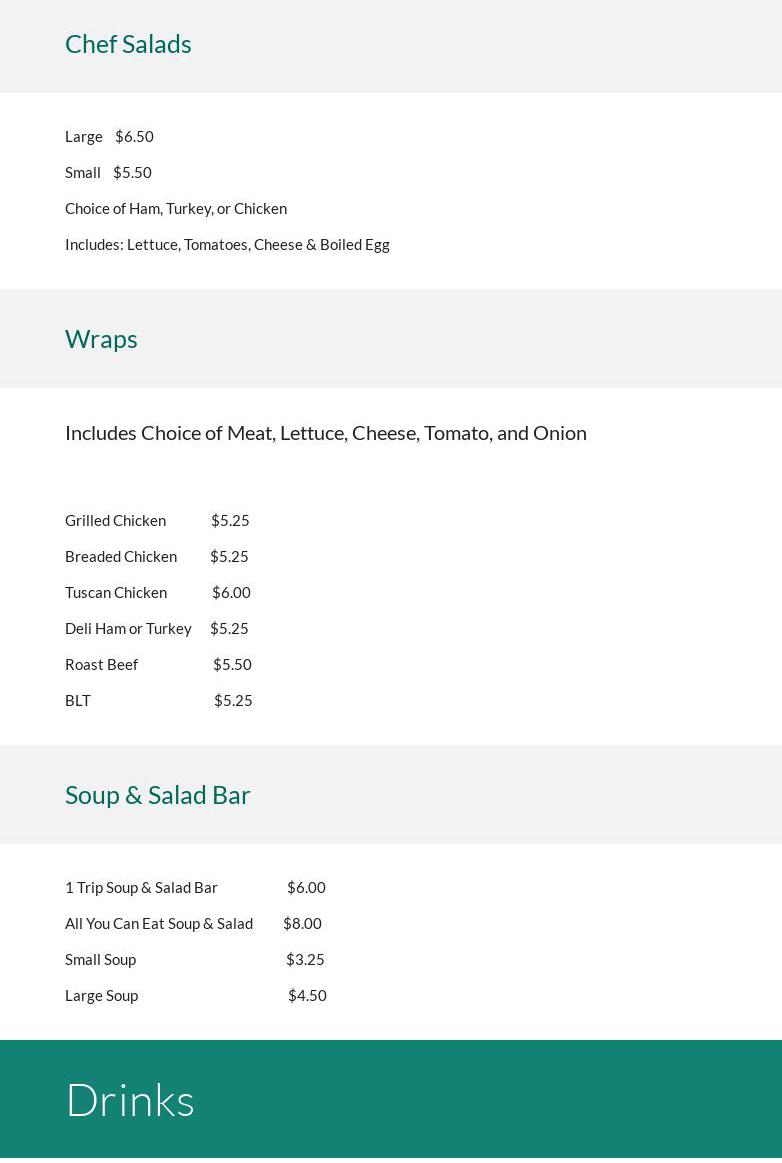Select the 1 Trip Soup & Salad Bar item
The image size is (782, 1163).
coord(141,887)
